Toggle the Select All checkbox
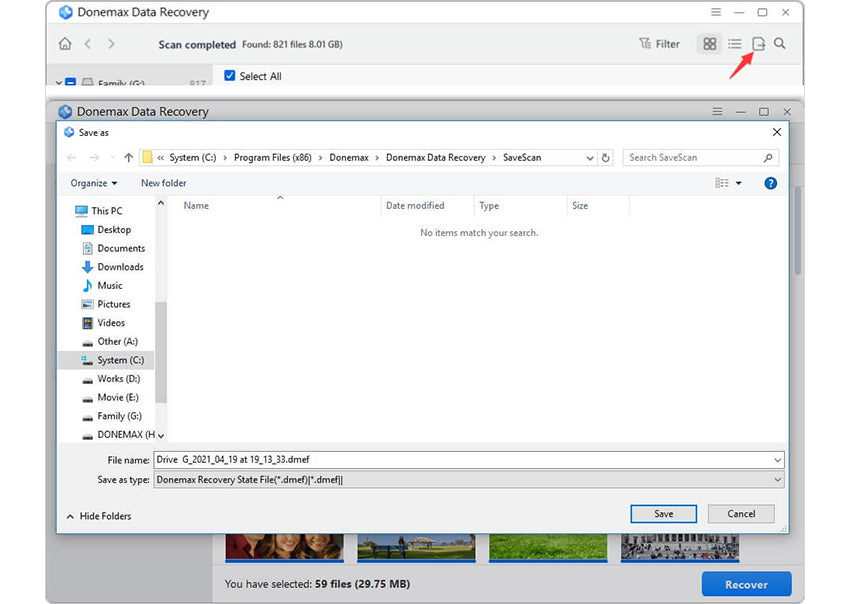The image size is (850, 604). coord(230,76)
